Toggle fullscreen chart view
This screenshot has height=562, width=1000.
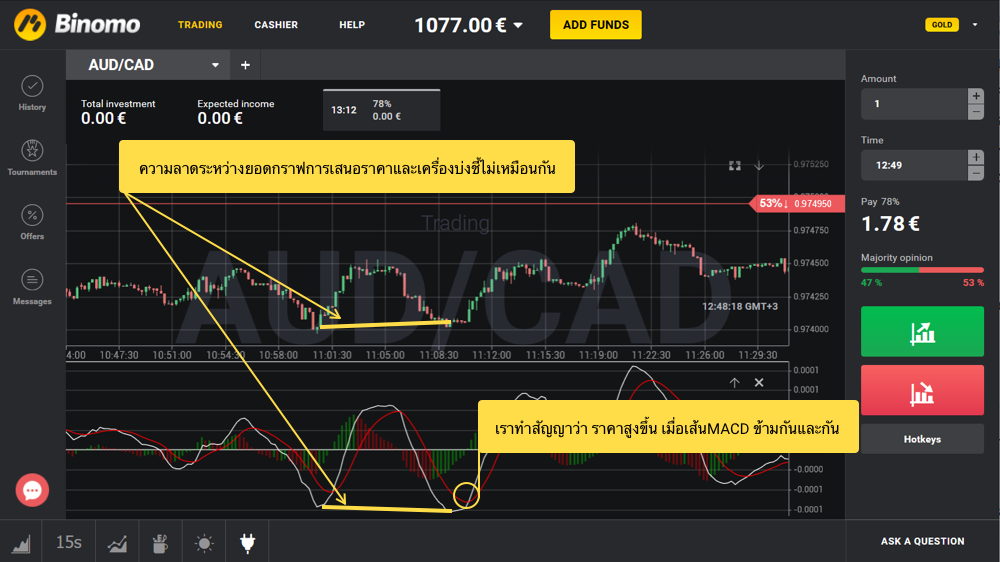[x=735, y=165]
